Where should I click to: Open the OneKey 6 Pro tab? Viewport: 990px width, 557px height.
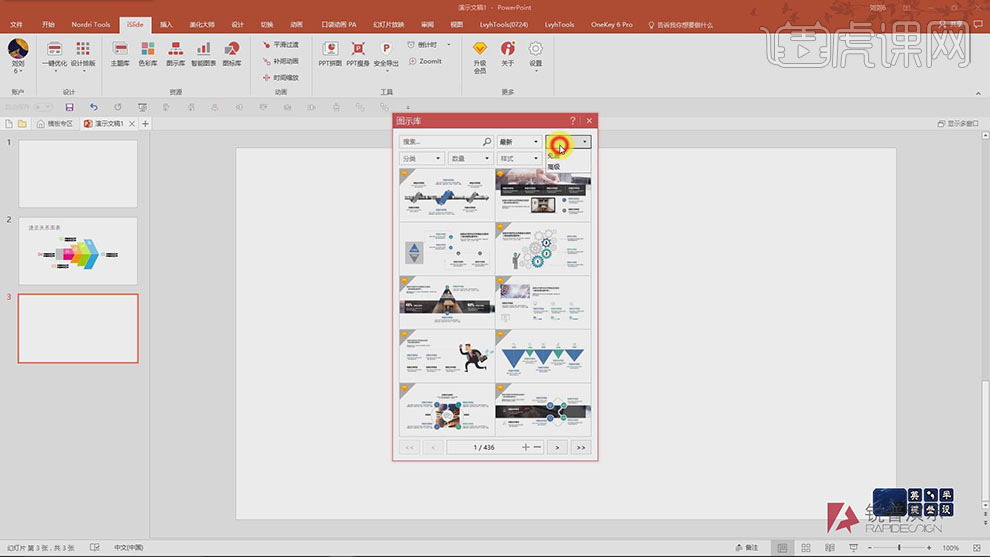coord(611,24)
